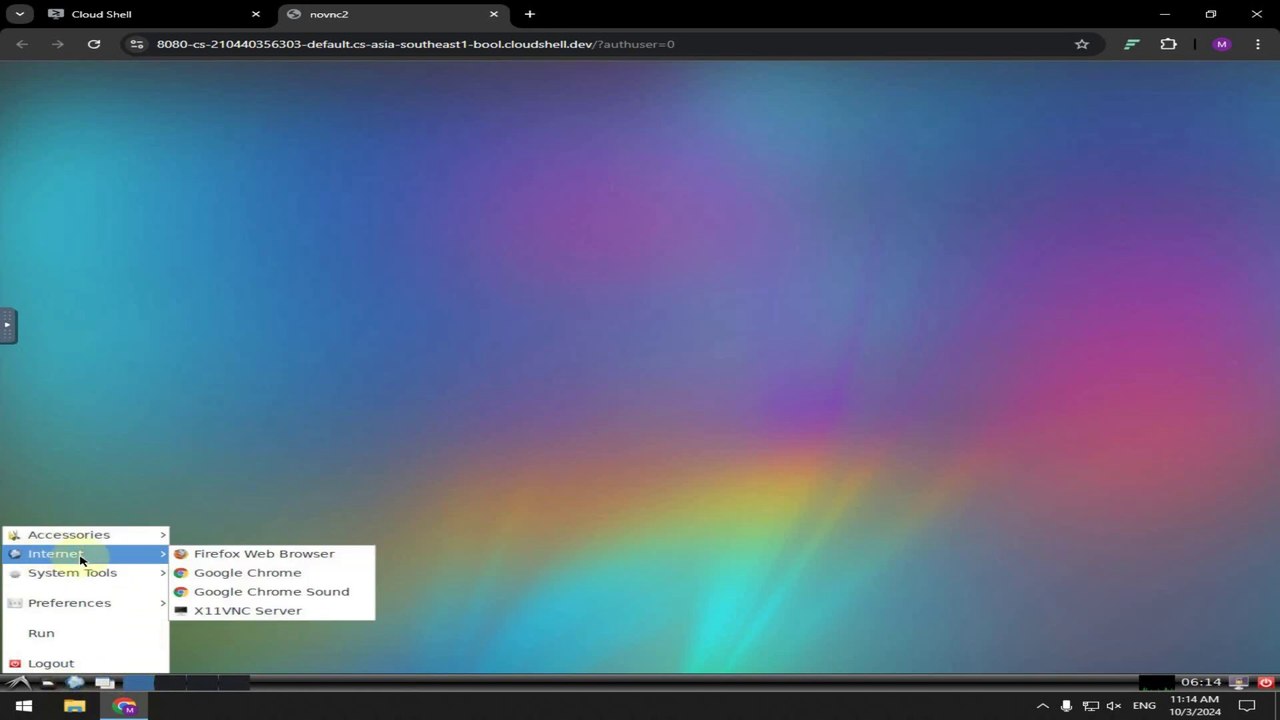Open Chrome's three-dot menu

[x=1257, y=44]
